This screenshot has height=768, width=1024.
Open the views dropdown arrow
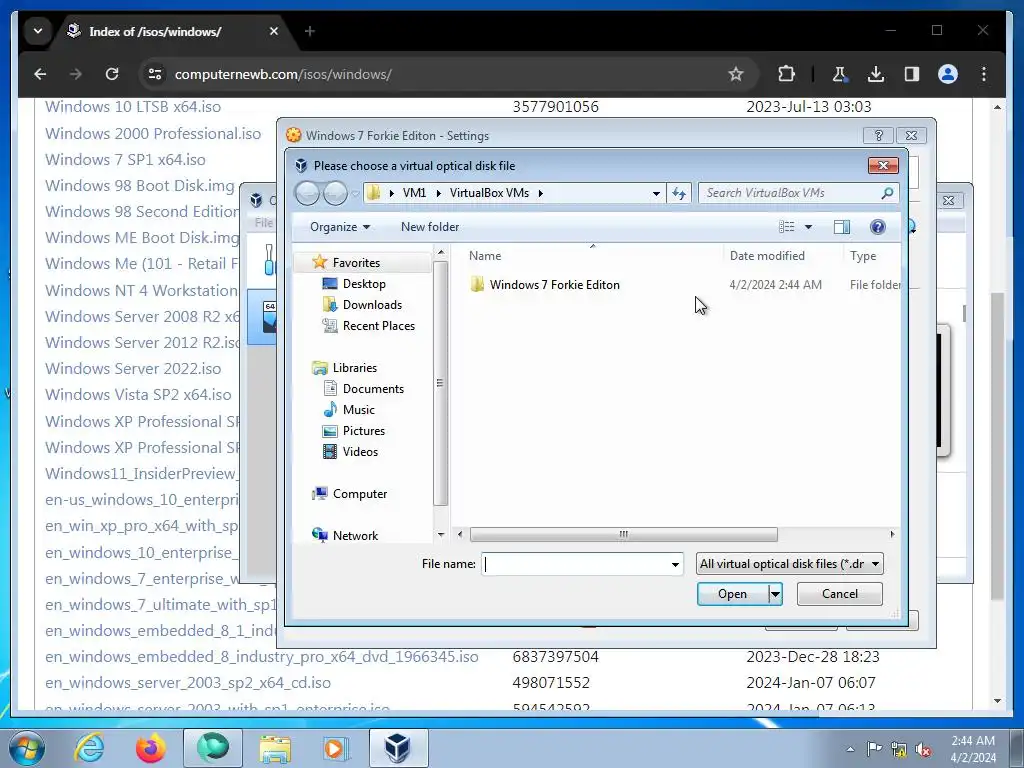click(808, 227)
